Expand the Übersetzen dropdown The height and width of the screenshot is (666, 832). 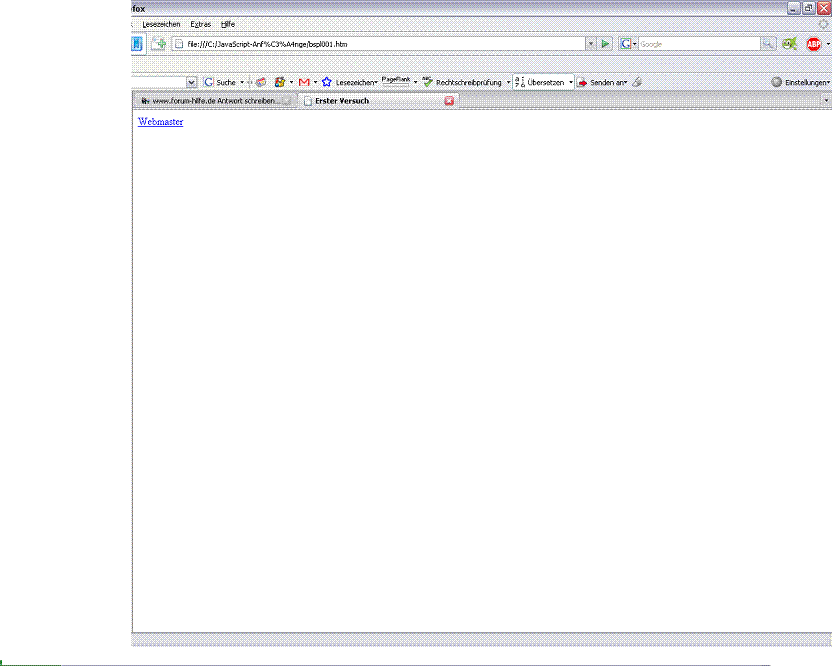point(571,82)
